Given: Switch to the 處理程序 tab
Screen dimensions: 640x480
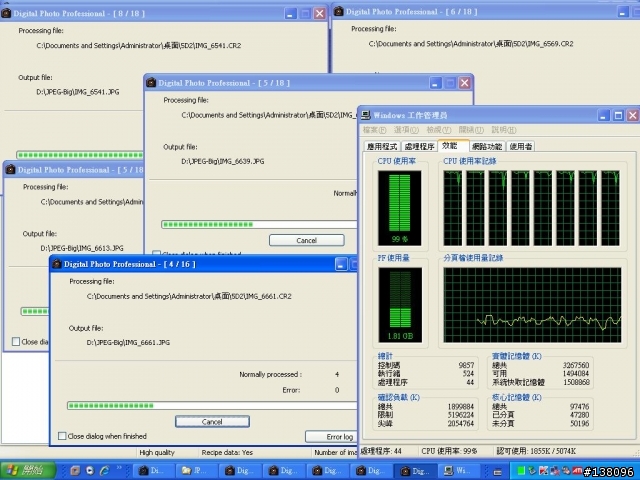Looking at the screenshot, I should pos(419,147).
